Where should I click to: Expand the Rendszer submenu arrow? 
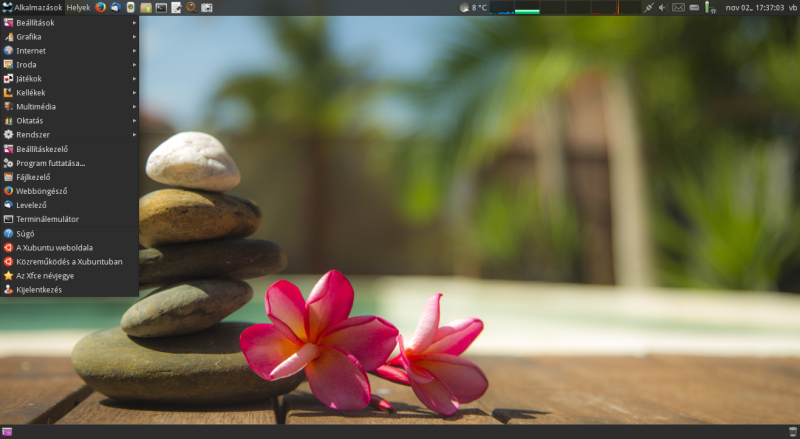click(134, 135)
